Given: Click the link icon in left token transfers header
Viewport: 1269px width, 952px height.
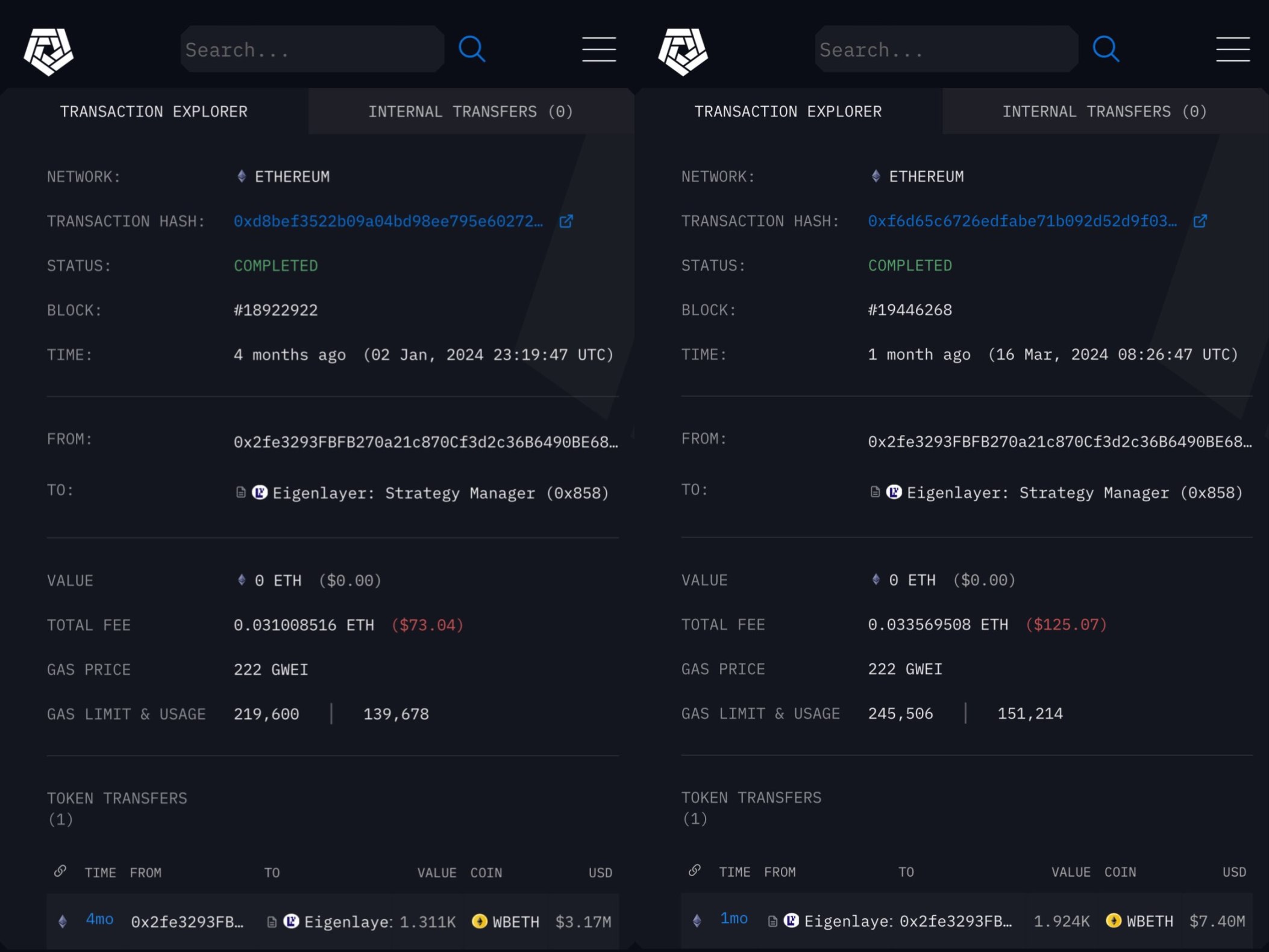Looking at the screenshot, I should click(x=60, y=871).
